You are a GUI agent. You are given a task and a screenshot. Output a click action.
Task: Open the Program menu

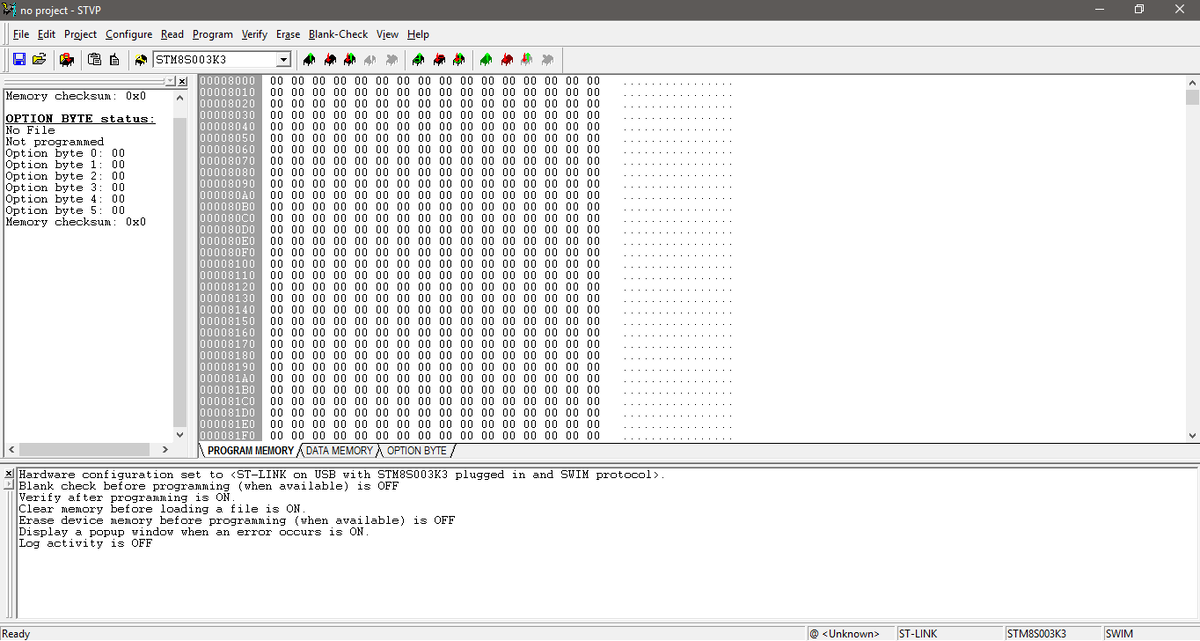212,34
